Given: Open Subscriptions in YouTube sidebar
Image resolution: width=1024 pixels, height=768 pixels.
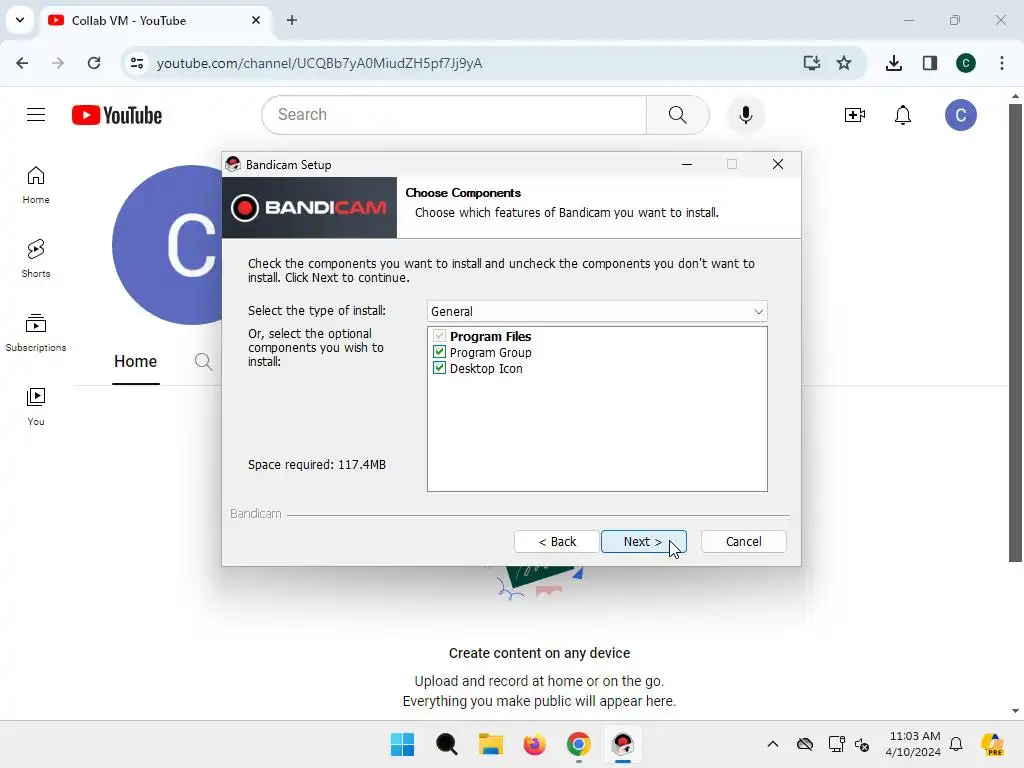Looking at the screenshot, I should tap(36, 333).
